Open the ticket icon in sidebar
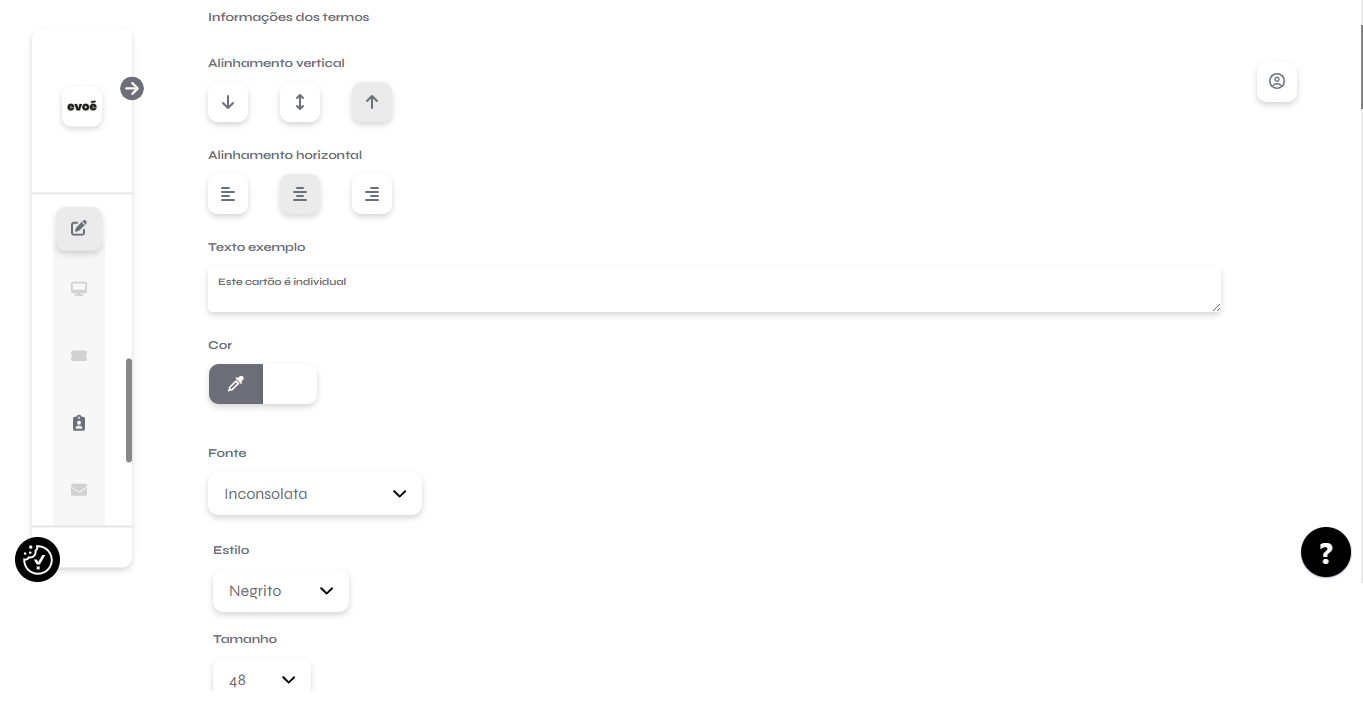Image resolution: width=1363 pixels, height=705 pixels. (x=79, y=356)
